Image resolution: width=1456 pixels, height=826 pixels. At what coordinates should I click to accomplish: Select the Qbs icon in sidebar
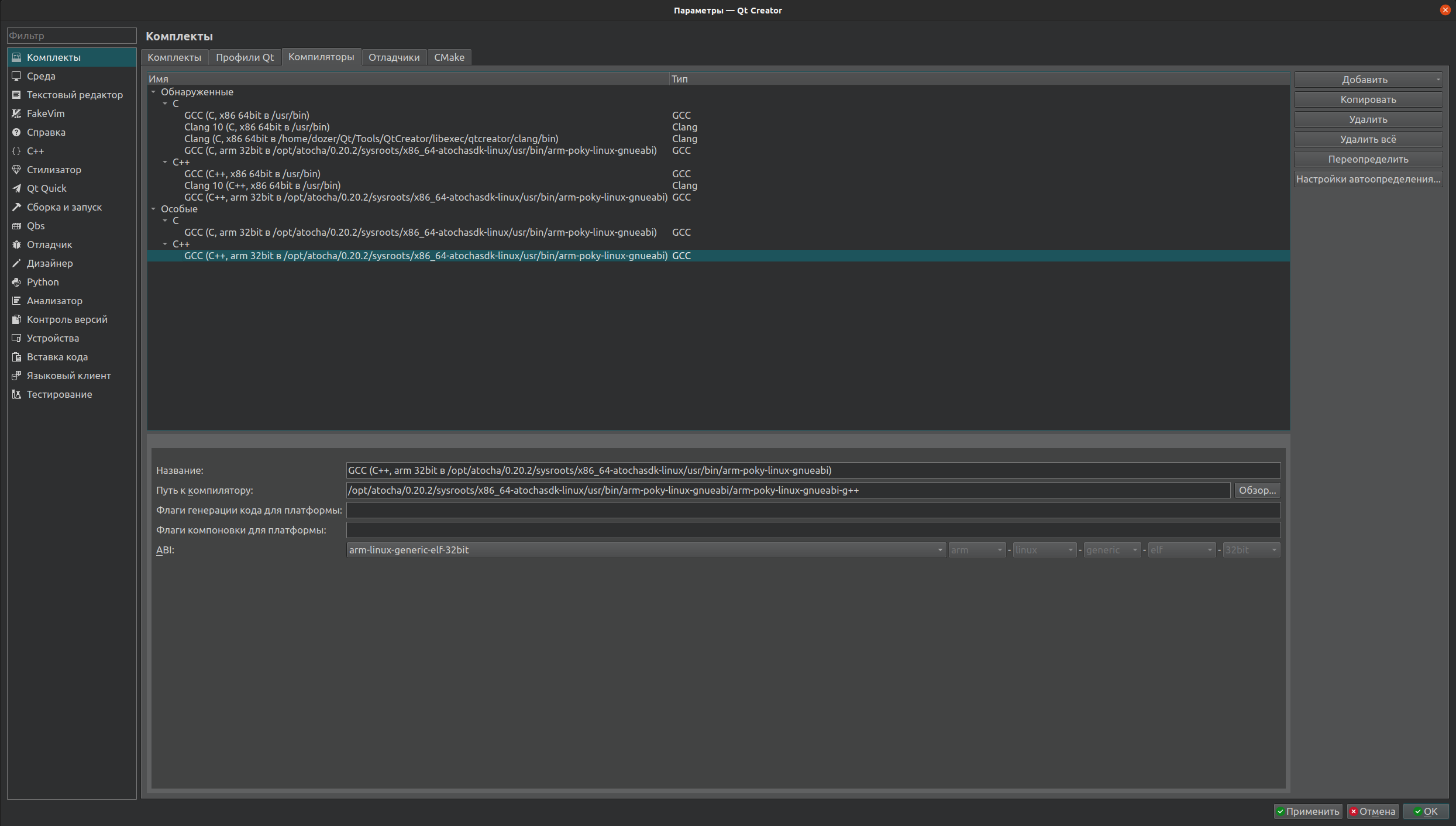[x=16, y=226]
